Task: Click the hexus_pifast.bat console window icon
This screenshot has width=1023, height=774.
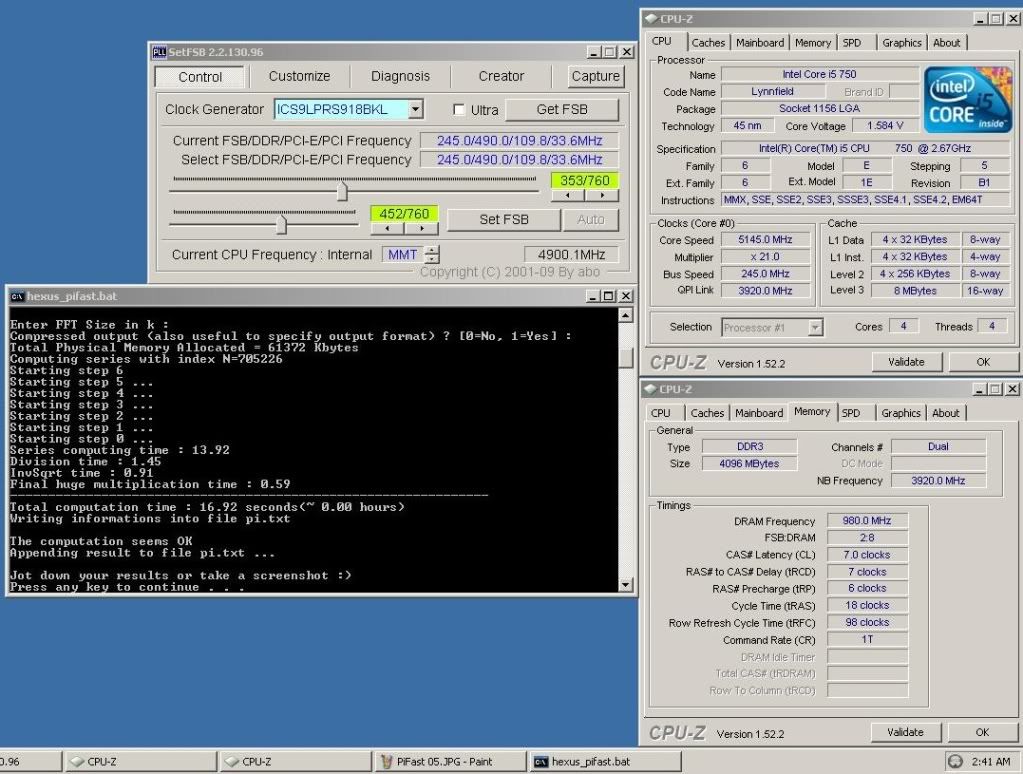Action: tap(17, 296)
